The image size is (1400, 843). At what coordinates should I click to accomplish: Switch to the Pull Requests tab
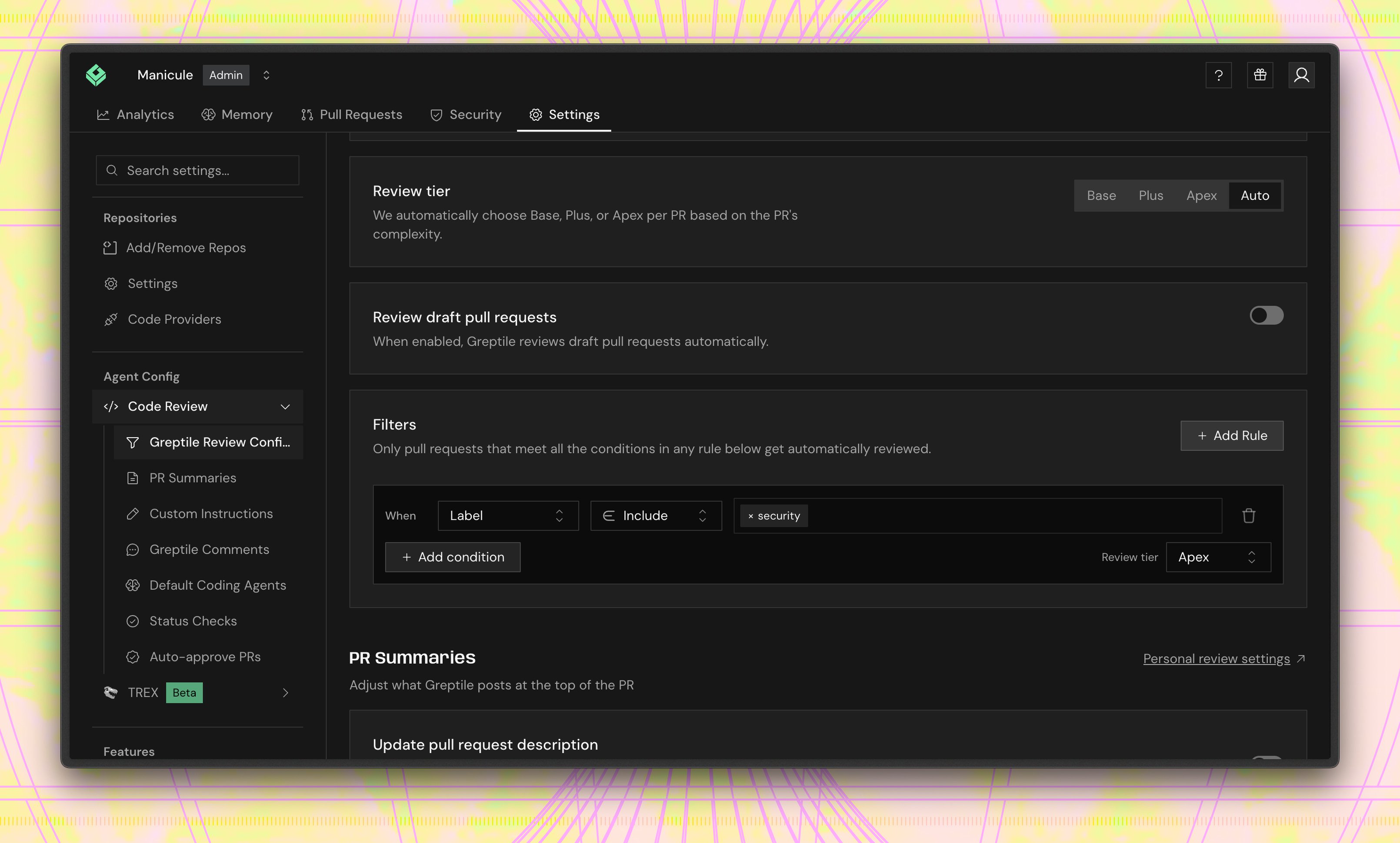point(351,115)
